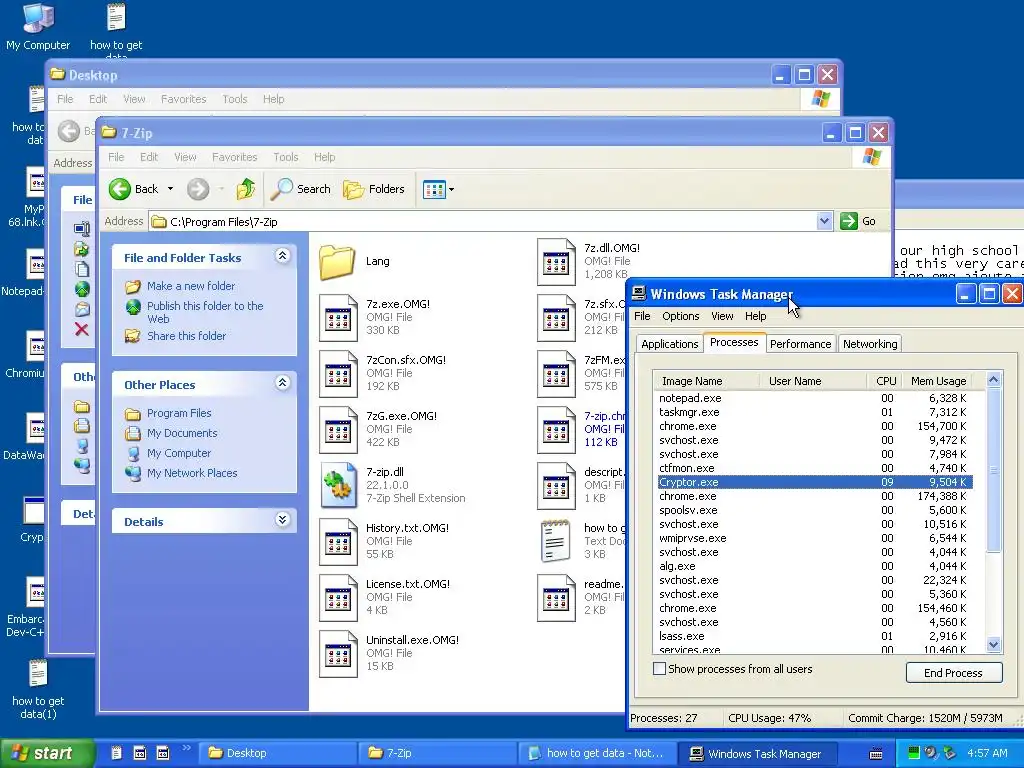Click the how to get data(1) desktop icon

(38, 689)
